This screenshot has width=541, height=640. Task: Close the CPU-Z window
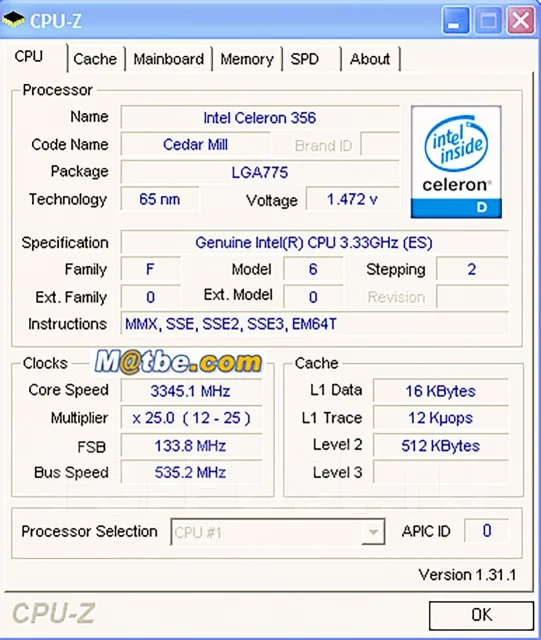click(521, 20)
